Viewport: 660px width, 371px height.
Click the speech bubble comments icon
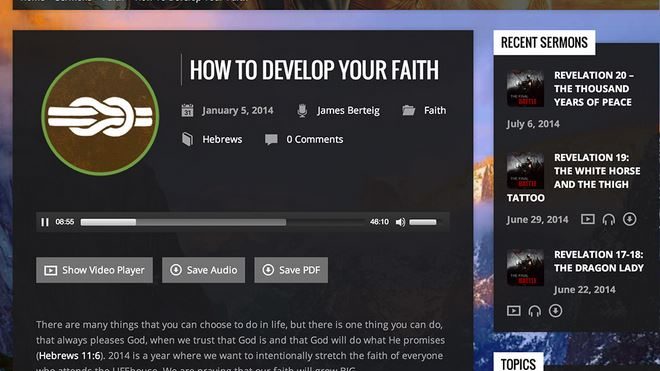coord(271,139)
